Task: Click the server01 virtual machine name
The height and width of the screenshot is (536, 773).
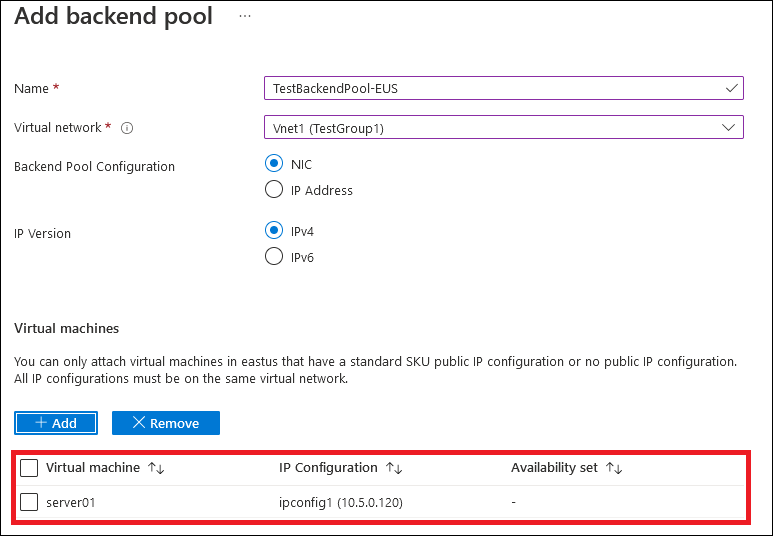Action: tap(70, 502)
